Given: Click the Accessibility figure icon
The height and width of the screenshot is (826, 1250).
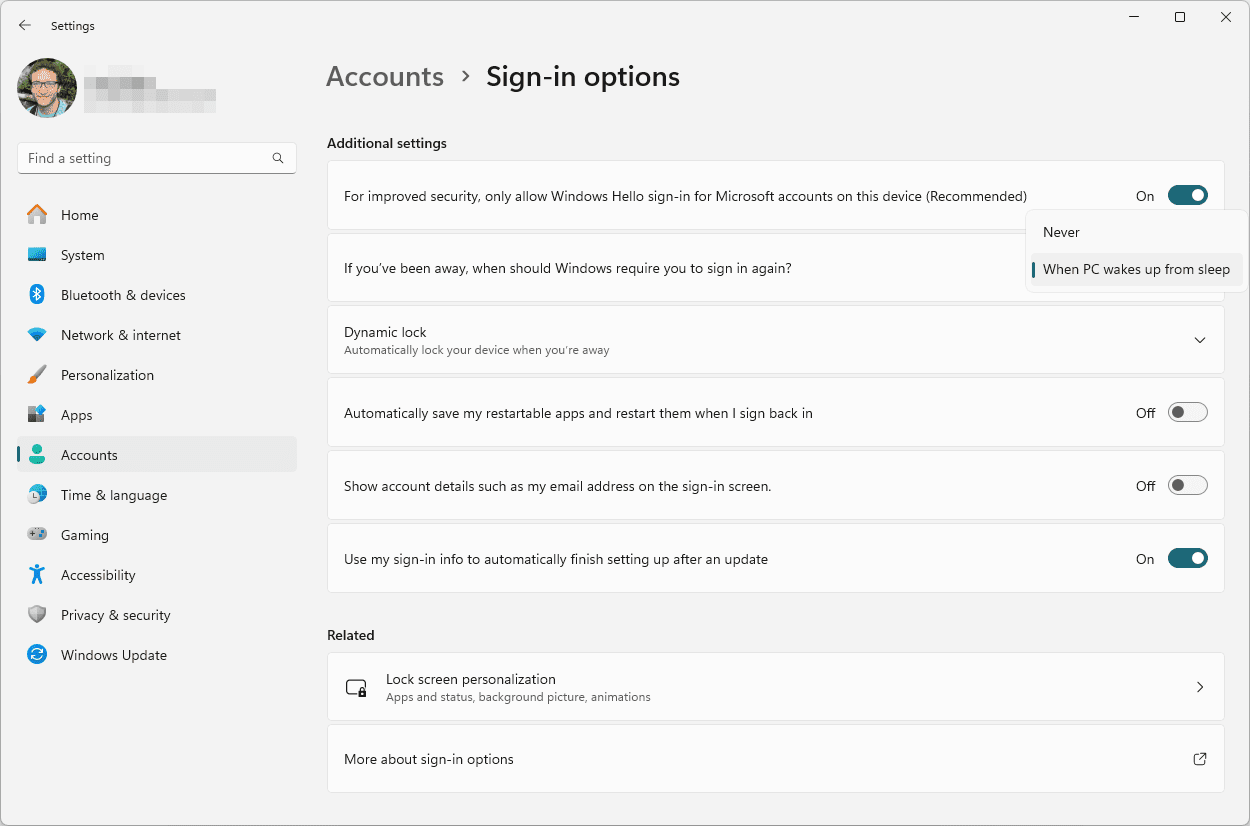Looking at the screenshot, I should point(37,575).
